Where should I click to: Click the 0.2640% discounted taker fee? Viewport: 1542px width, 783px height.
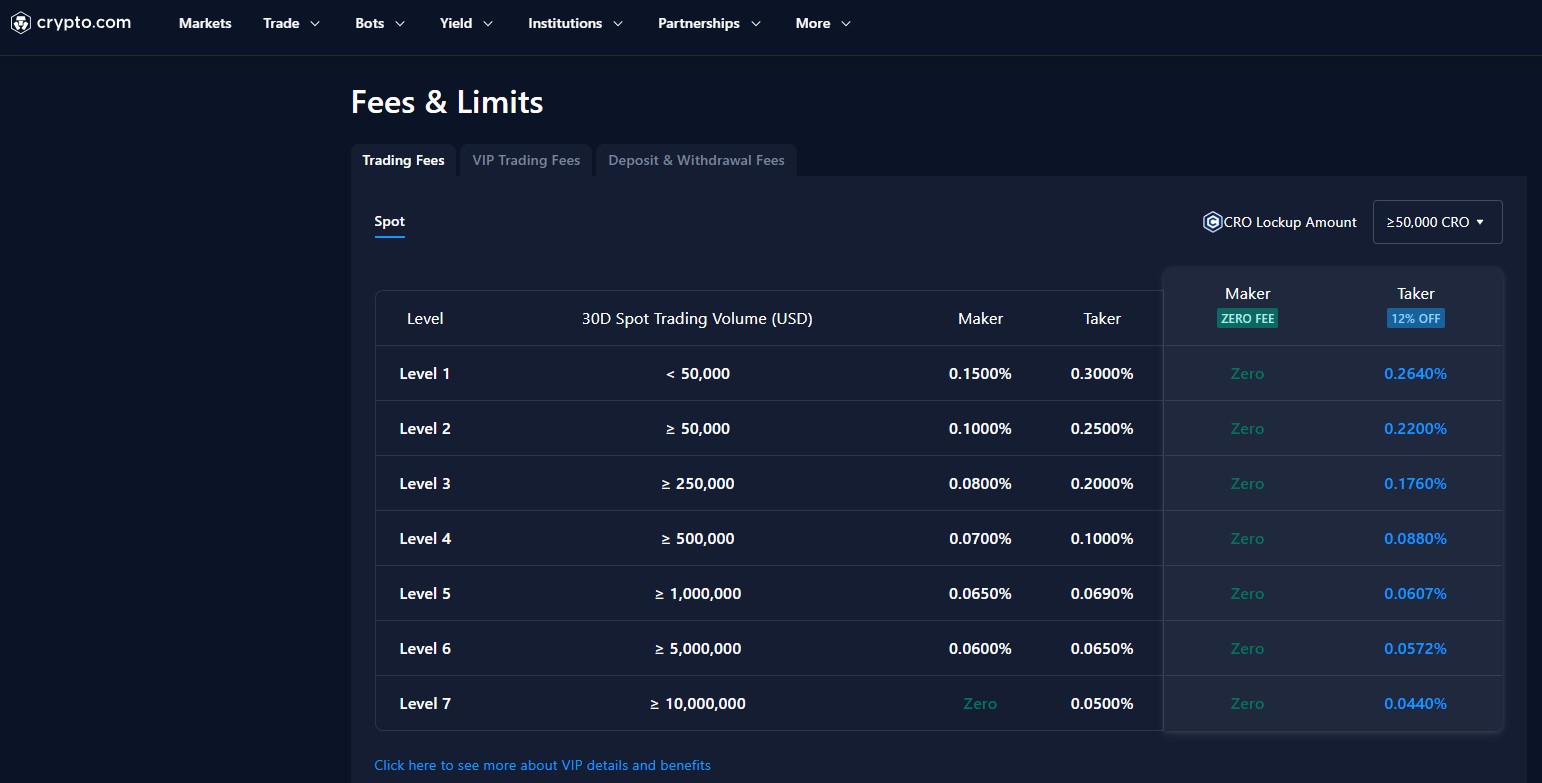coord(1415,374)
